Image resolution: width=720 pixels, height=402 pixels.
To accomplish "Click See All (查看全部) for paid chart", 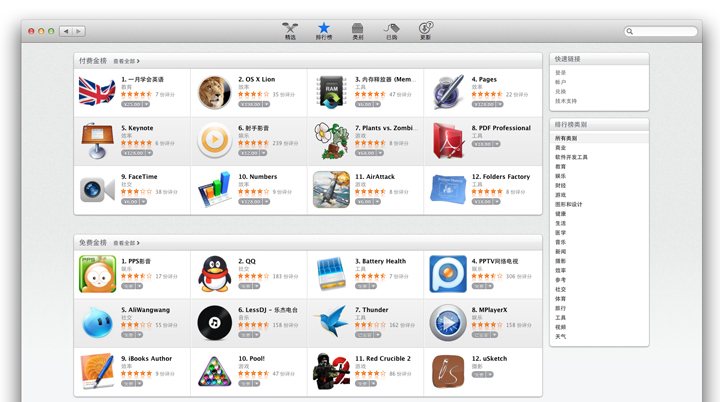I will tap(126, 61).
